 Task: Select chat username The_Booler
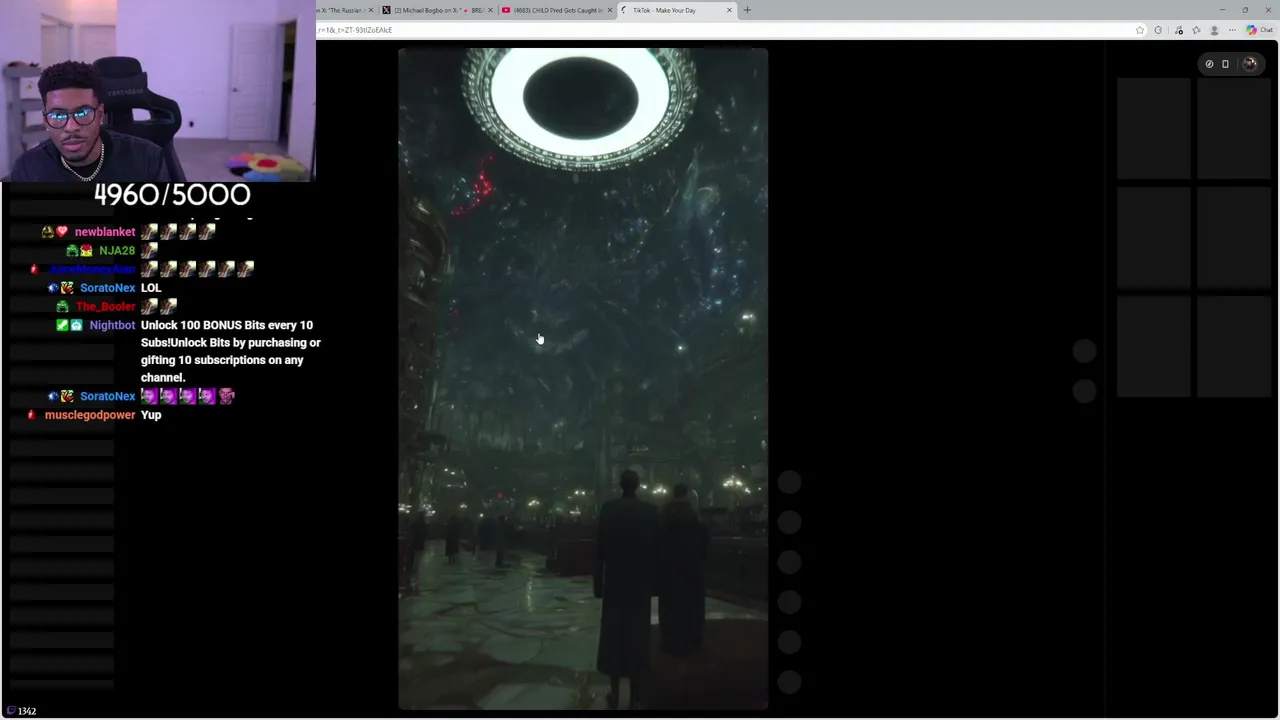tap(106, 307)
